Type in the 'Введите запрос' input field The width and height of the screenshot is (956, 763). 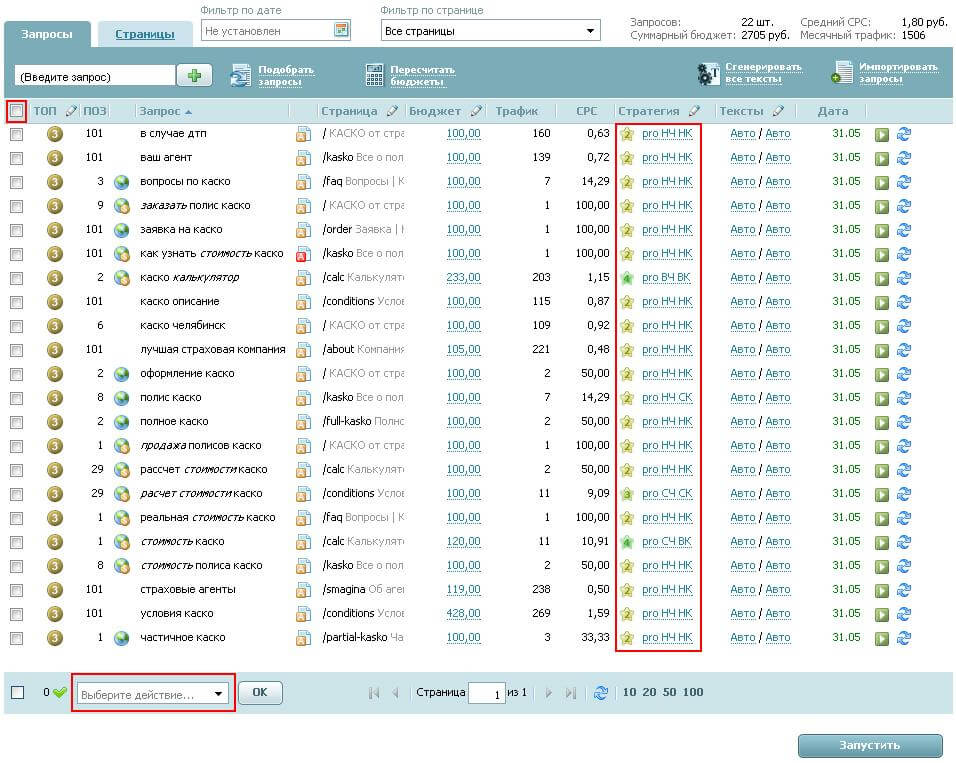tap(94, 76)
